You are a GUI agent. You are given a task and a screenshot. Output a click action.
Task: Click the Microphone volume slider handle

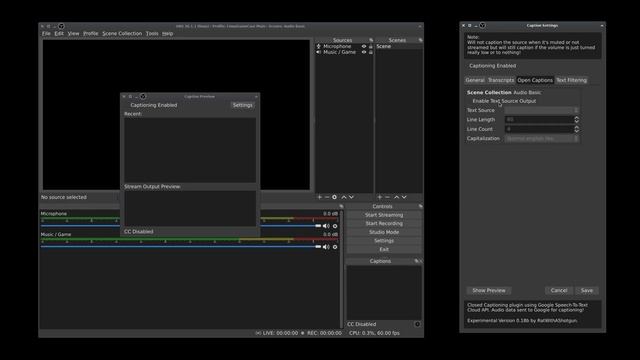click(318, 226)
